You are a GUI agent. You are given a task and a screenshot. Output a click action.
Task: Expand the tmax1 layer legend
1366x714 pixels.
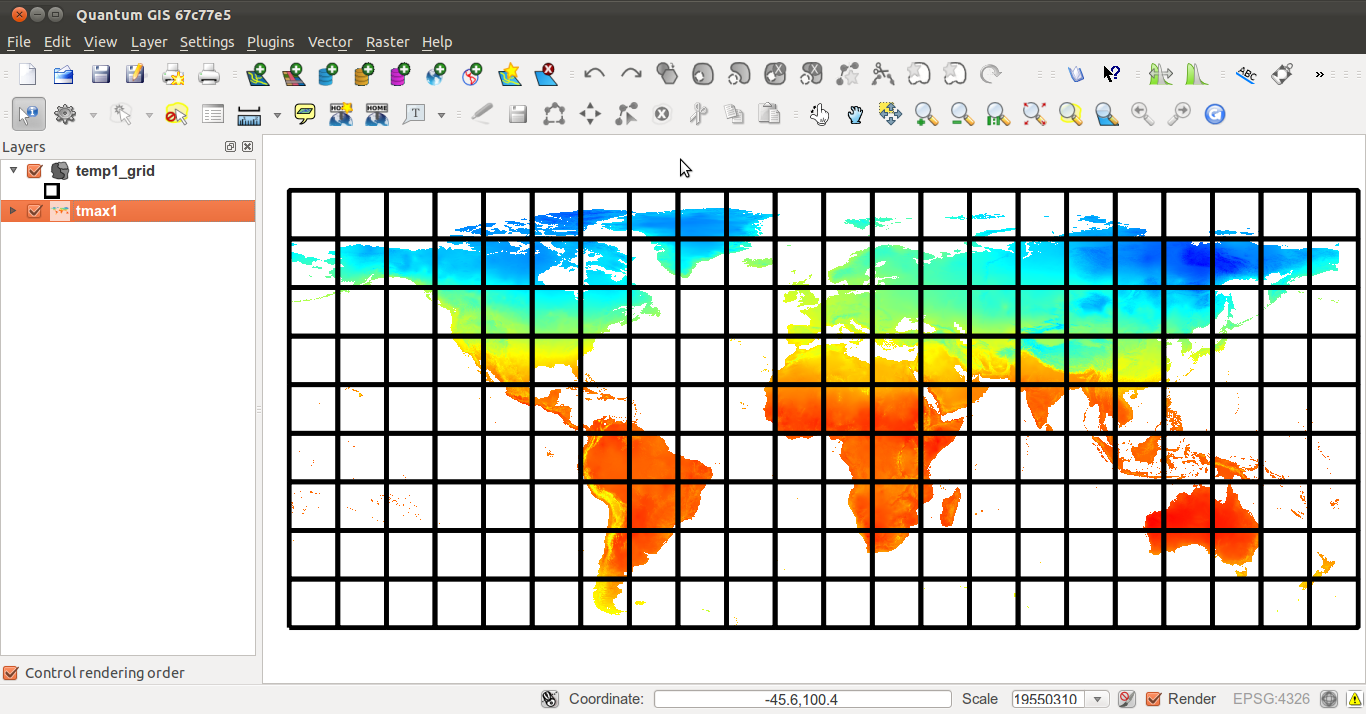(x=13, y=211)
